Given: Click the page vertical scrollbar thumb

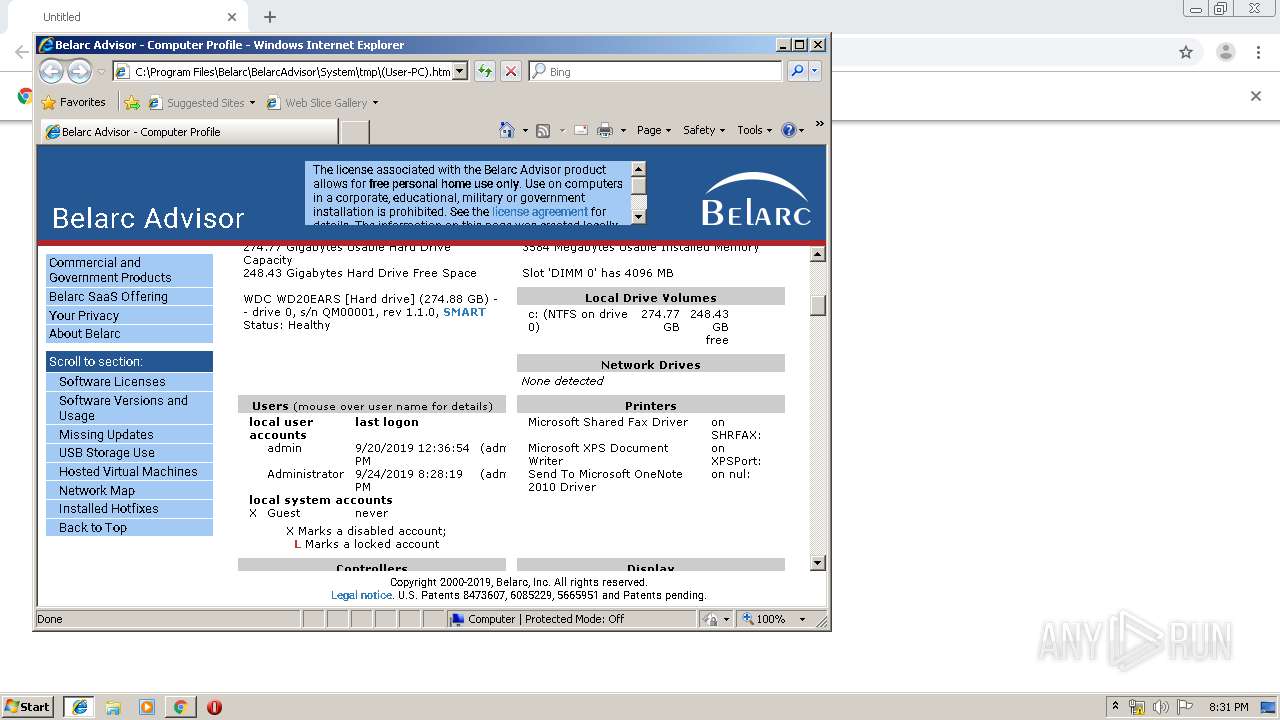Looking at the screenshot, I should tap(818, 305).
